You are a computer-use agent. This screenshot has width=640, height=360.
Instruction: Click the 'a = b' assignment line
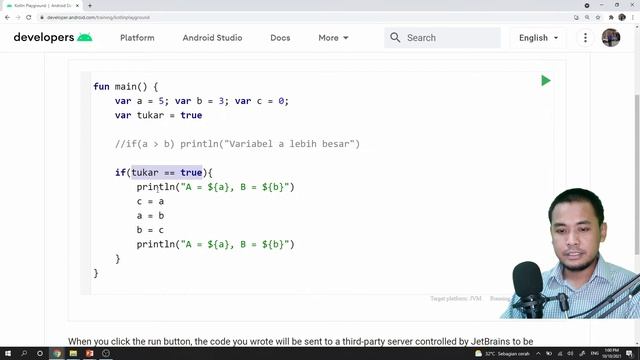point(150,216)
